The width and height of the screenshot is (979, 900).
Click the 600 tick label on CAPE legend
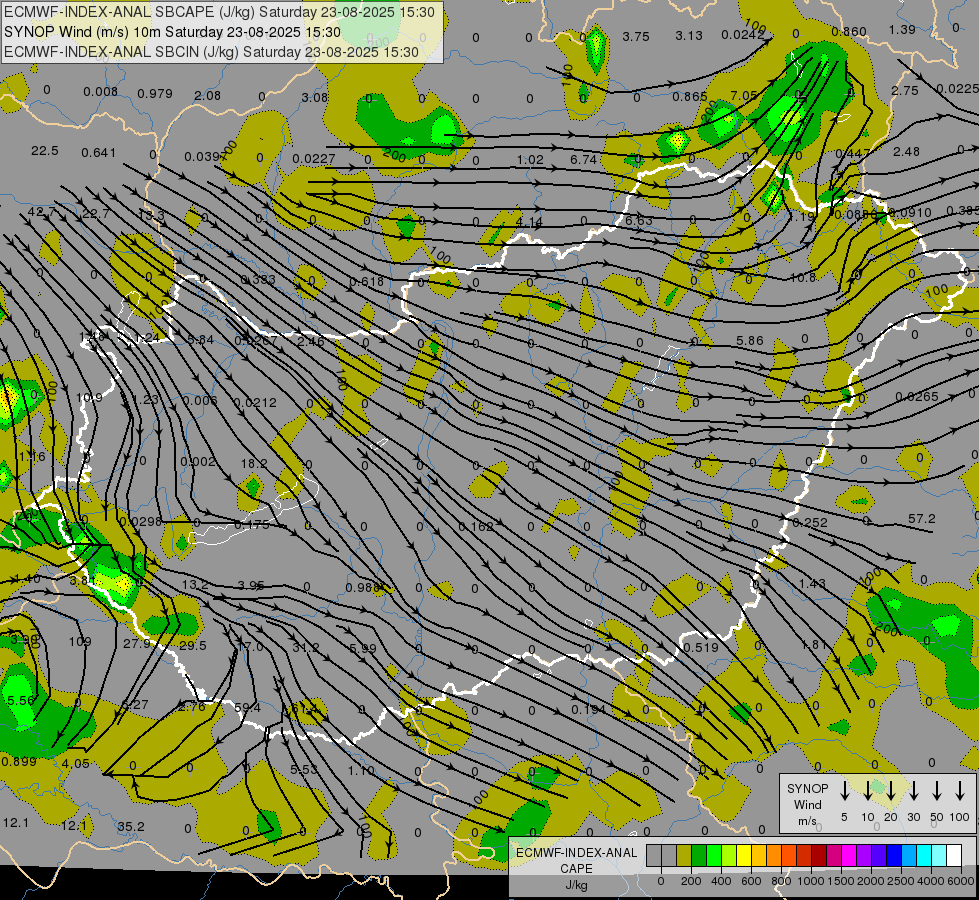coord(751,881)
